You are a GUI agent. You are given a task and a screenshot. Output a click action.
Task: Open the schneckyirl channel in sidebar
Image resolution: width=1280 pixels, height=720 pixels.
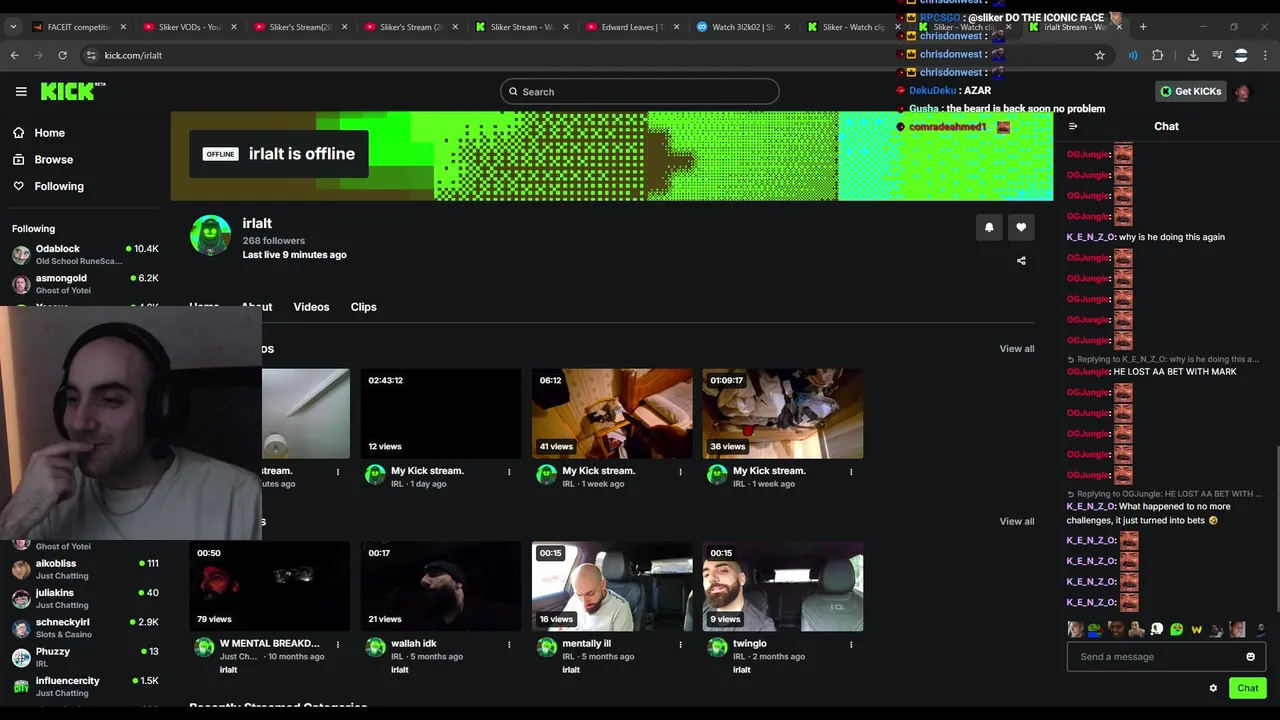coord(85,628)
